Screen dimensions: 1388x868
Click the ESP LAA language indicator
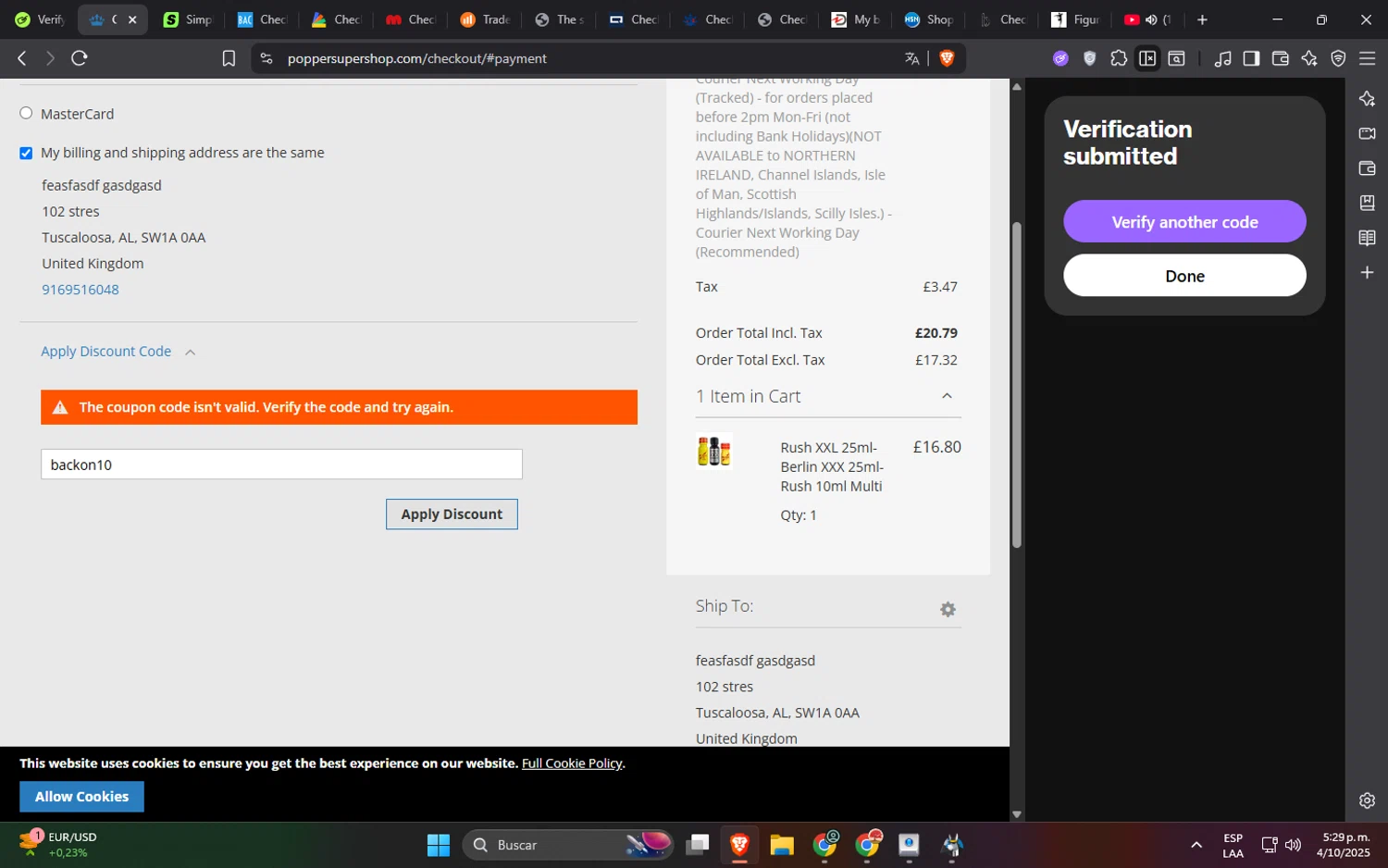click(x=1233, y=845)
